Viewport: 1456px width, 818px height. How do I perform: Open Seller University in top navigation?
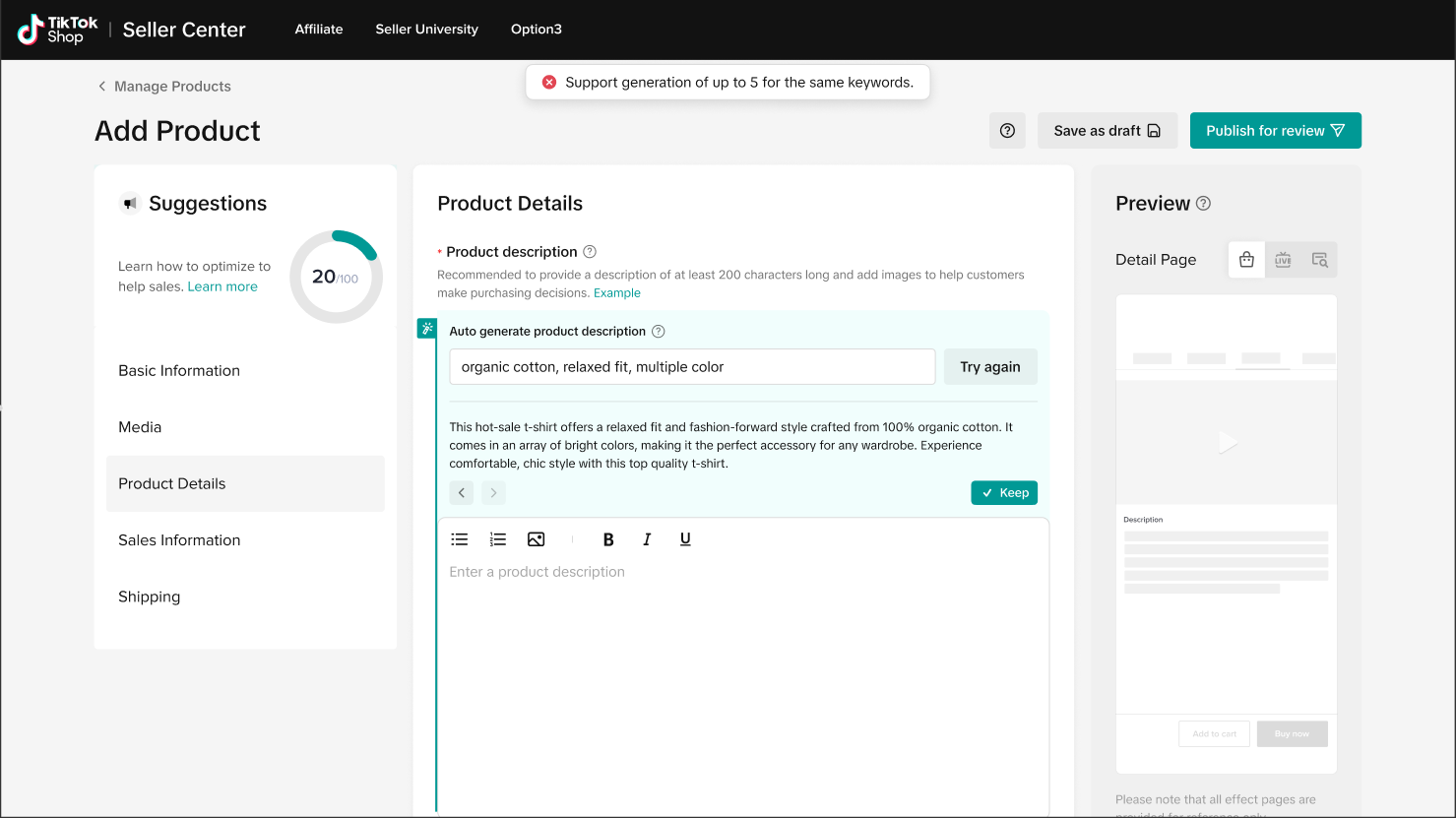pyautogui.click(x=426, y=30)
